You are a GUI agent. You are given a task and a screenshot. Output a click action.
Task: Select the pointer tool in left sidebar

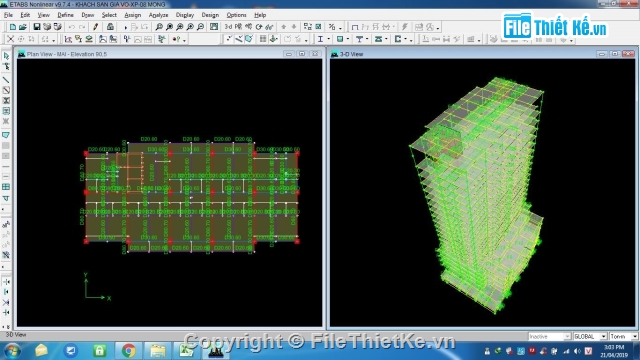[x=6, y=56]
